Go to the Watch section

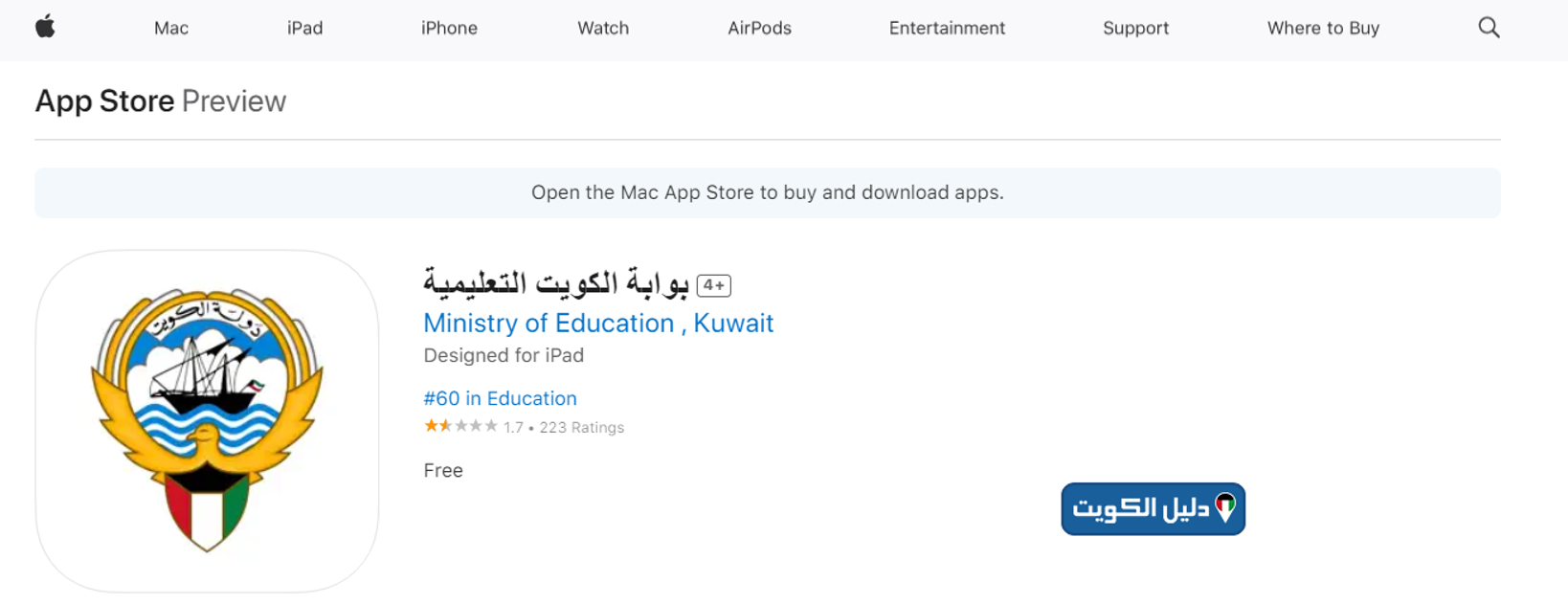point(603,29)
